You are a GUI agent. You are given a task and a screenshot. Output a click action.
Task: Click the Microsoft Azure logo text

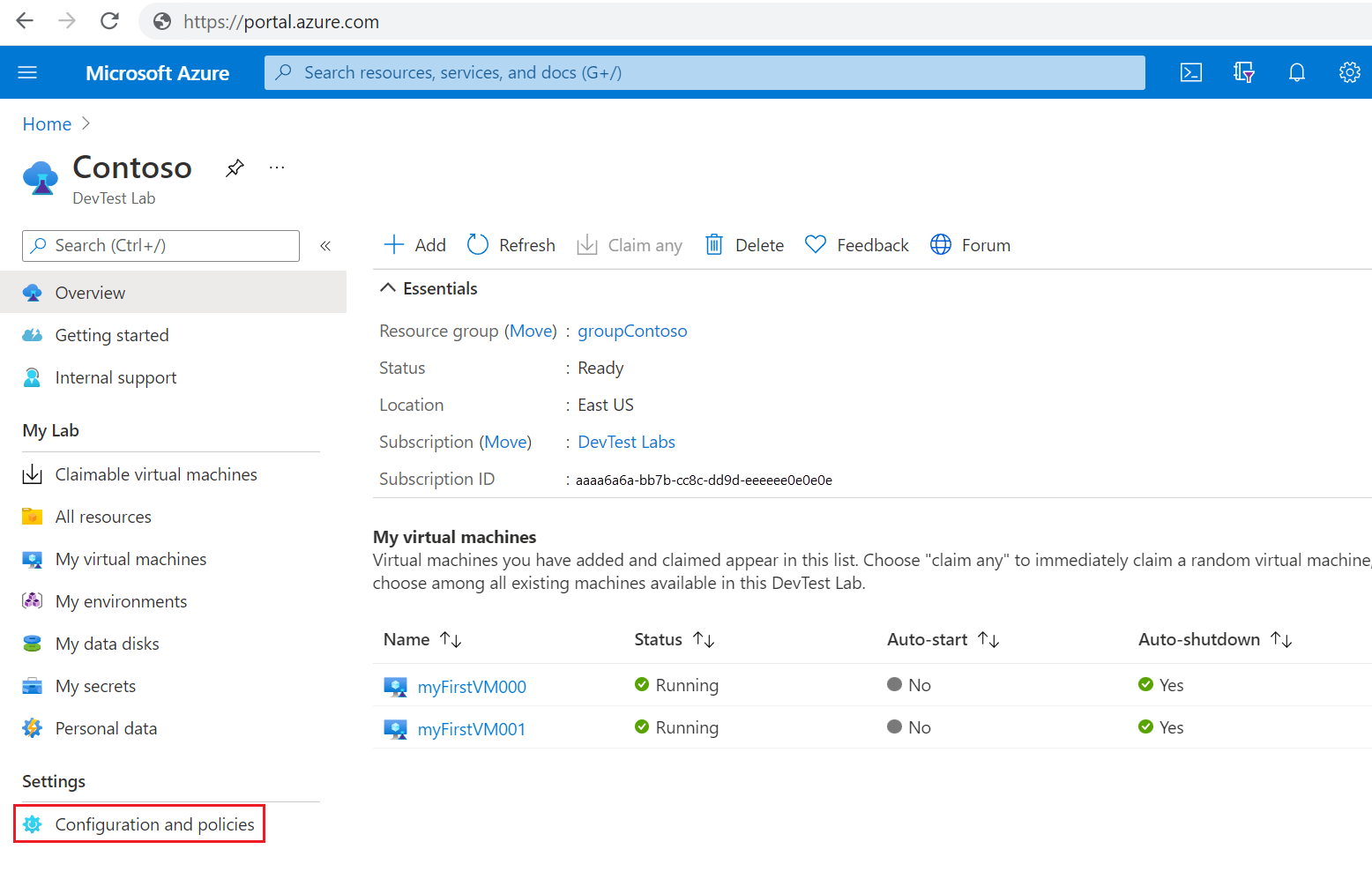pos(157,73)
